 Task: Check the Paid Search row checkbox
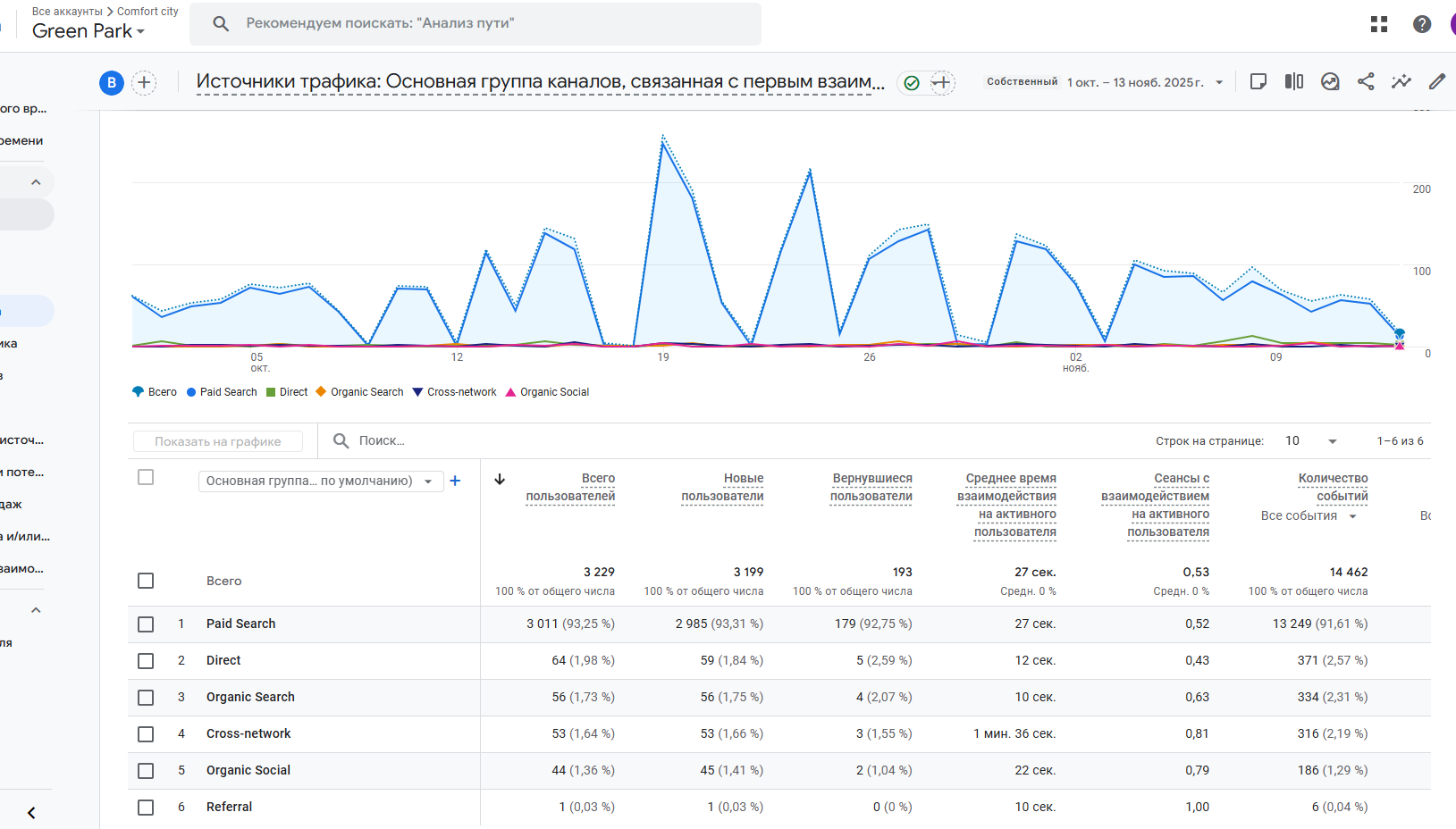coord(146,624)
